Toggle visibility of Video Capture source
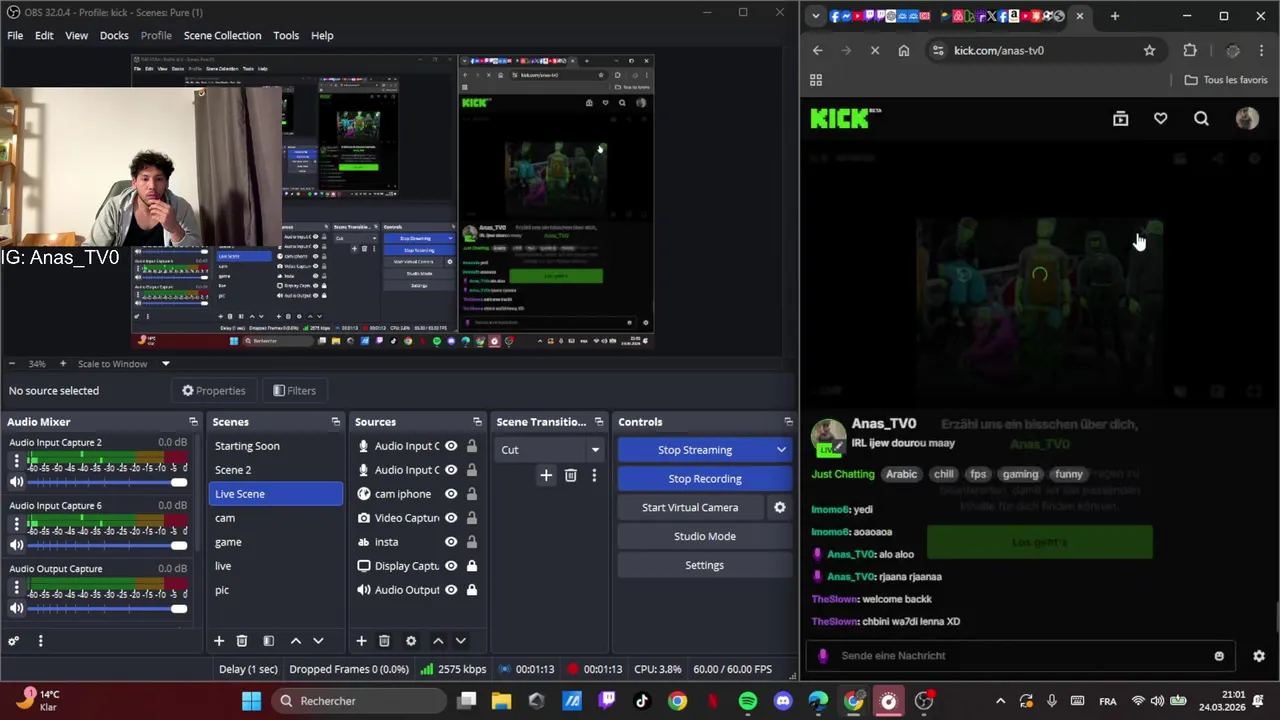The width and height of the screenshot is (1280, 720). [451, 518]
